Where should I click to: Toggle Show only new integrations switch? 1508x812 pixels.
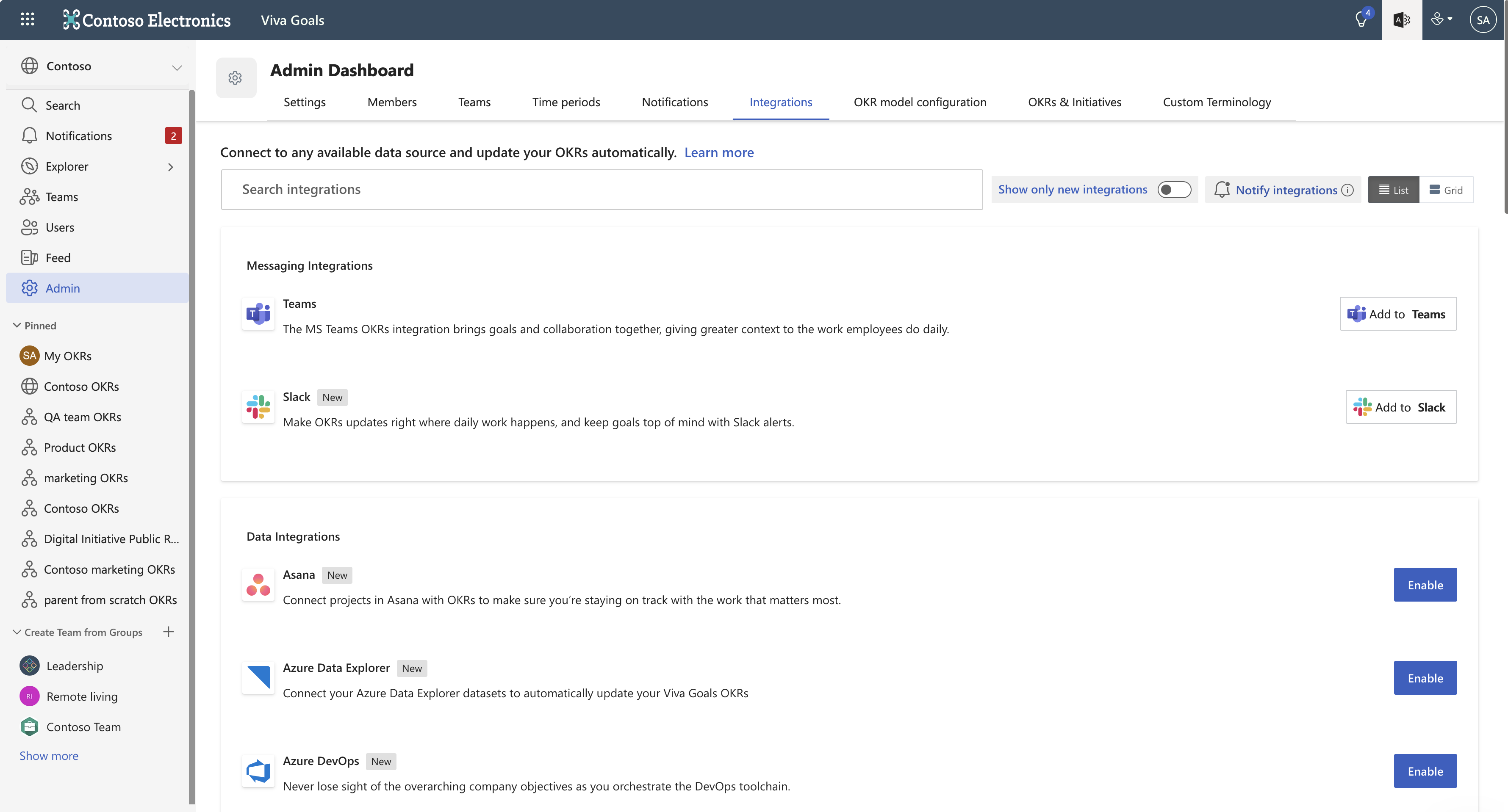(1174, 190)
